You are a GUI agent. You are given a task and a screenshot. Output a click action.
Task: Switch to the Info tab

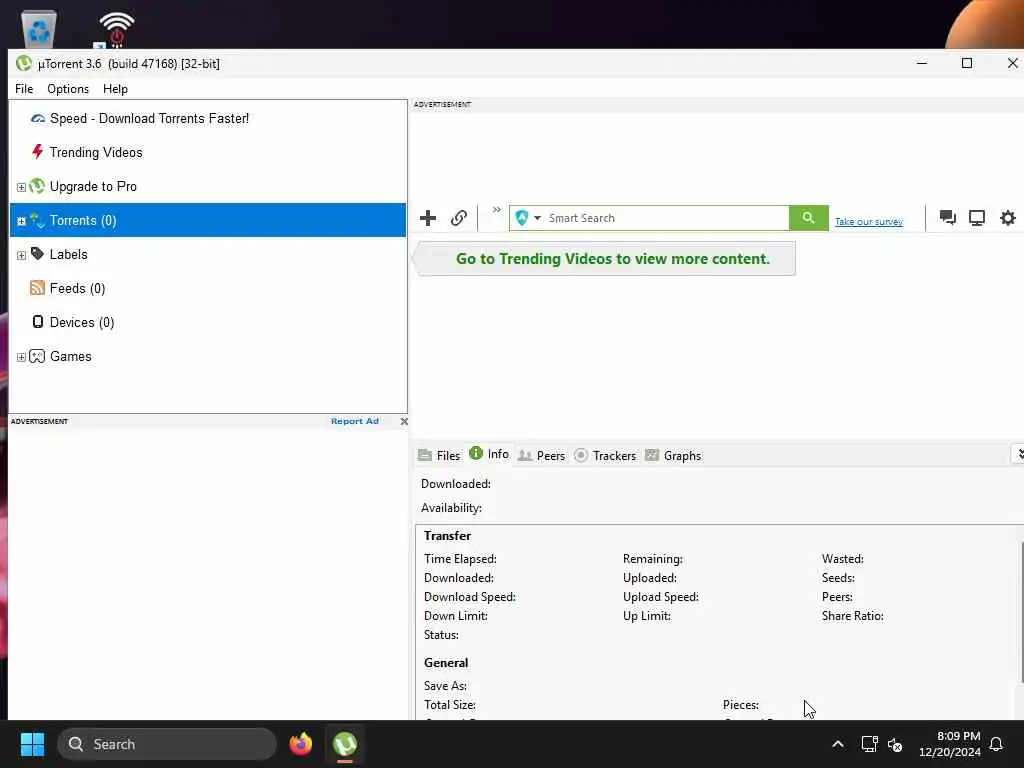[x=489, y=454]
